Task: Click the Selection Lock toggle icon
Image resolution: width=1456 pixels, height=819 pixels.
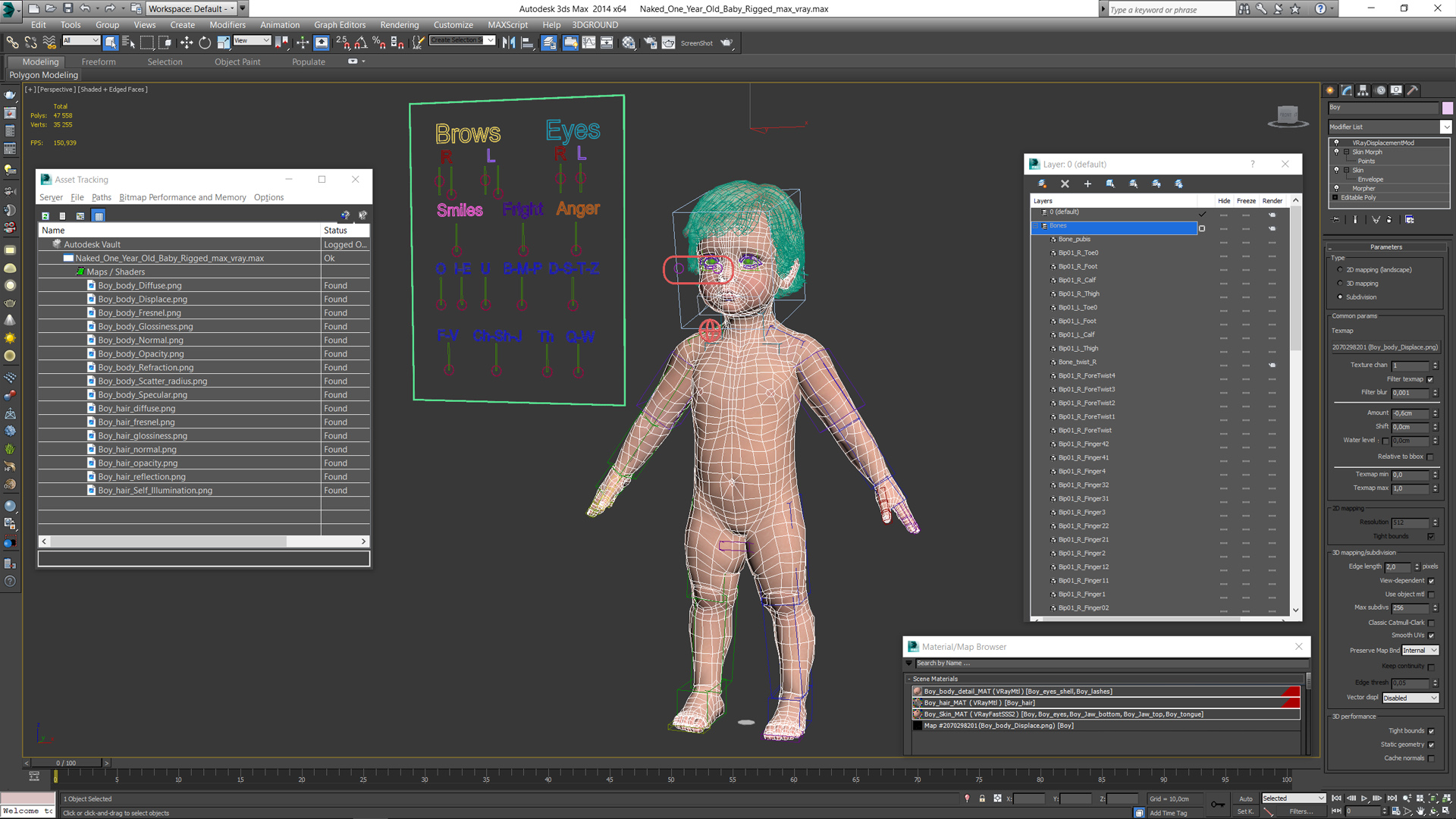Action: coord(982,799)
